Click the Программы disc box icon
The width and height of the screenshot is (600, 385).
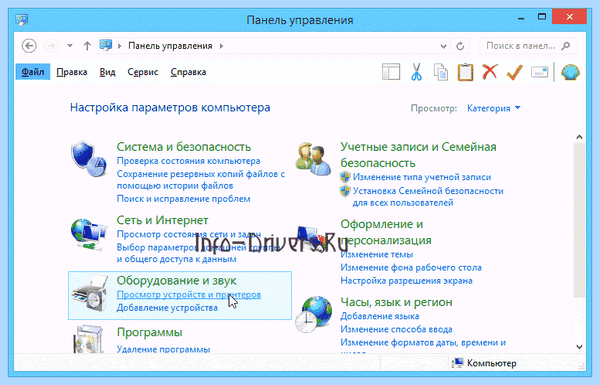pos(89,339)
